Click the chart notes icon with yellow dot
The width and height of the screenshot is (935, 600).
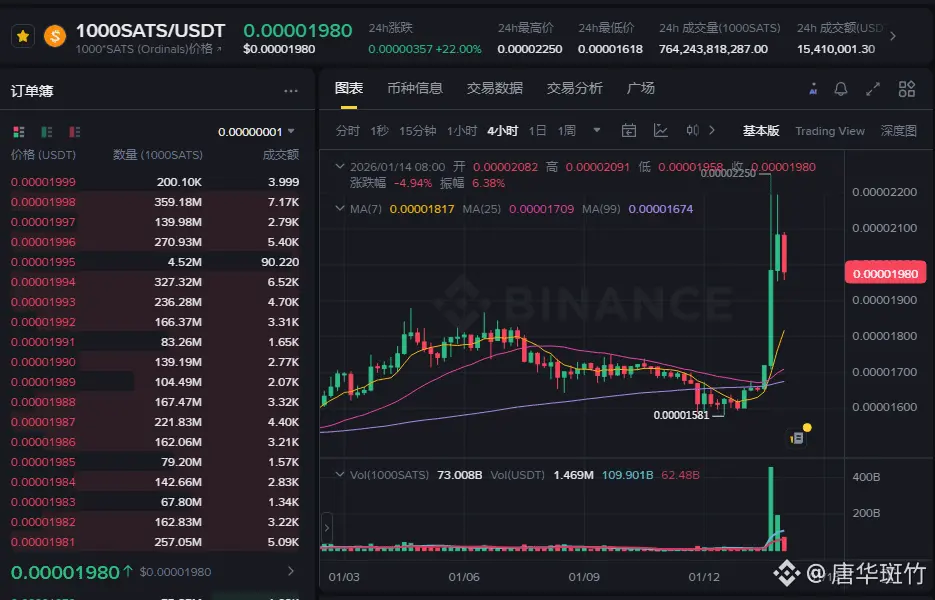(x=798, y=438)
